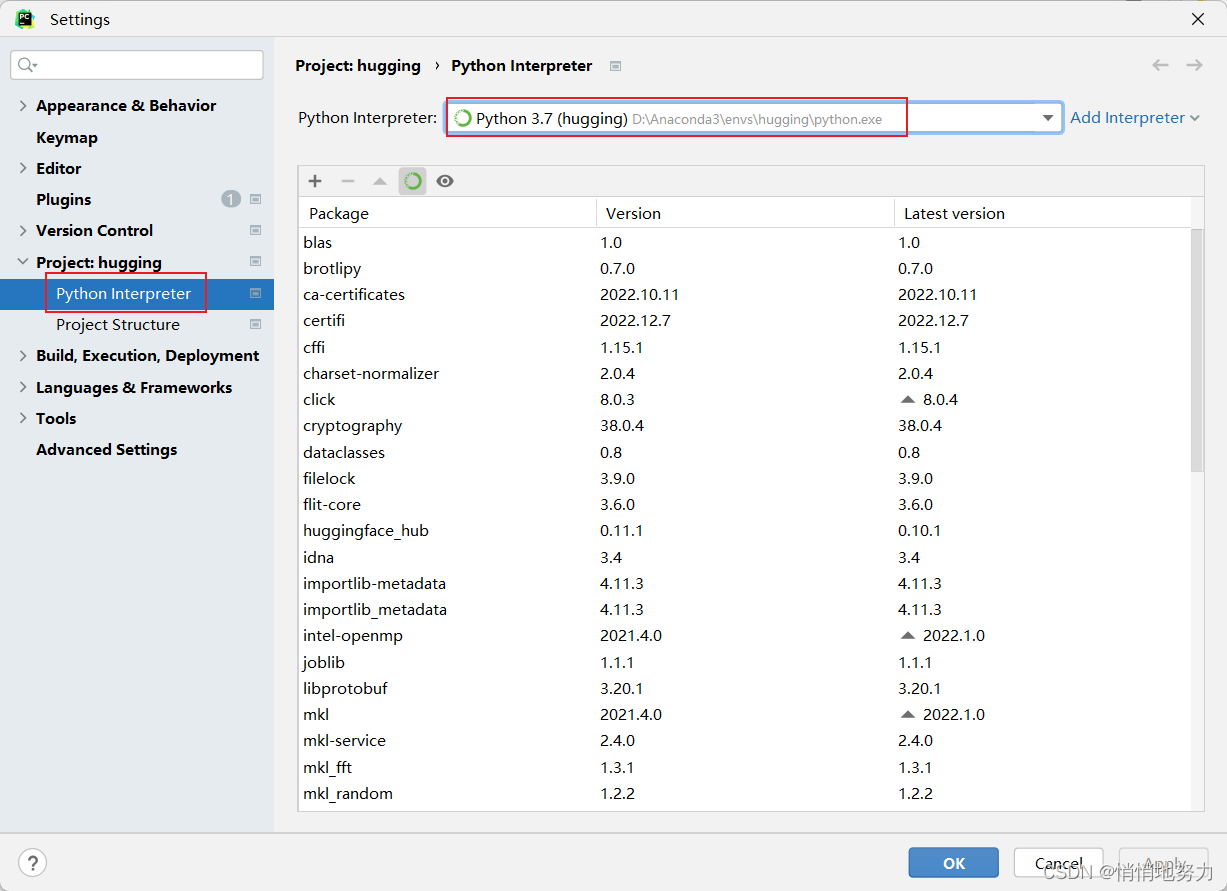The width and height of the screenshot is (1227, 891).
Task: Click the OK button
Action: (x=954, y=863)
